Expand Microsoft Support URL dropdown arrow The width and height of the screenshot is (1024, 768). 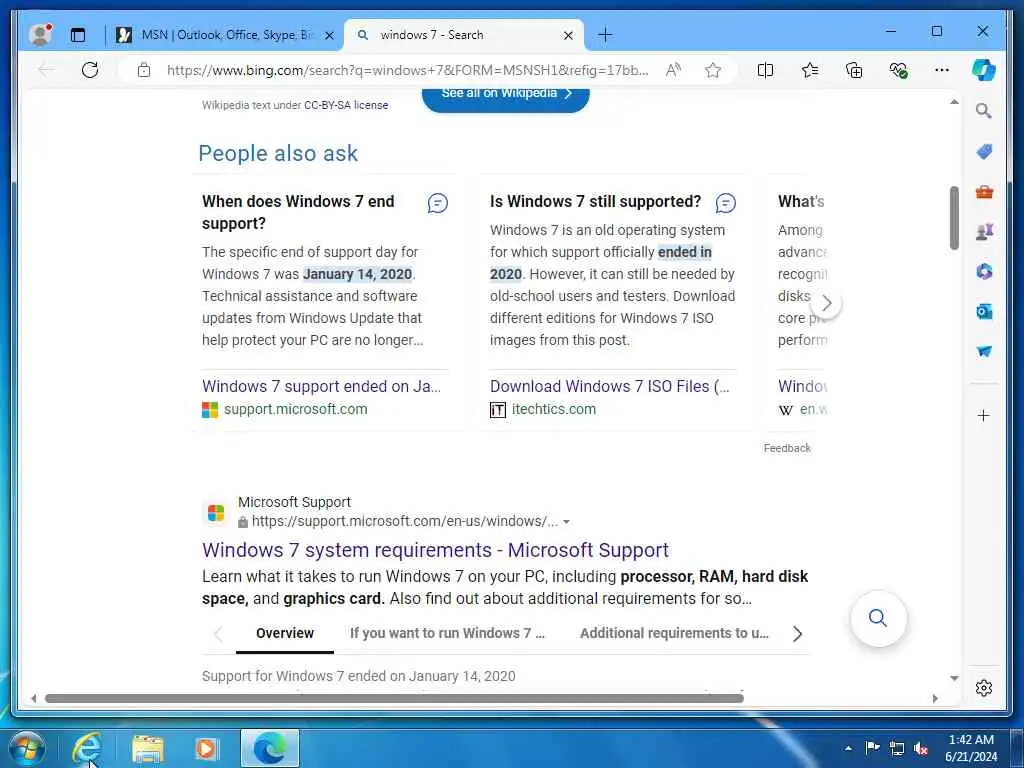[x=566, y=522]
